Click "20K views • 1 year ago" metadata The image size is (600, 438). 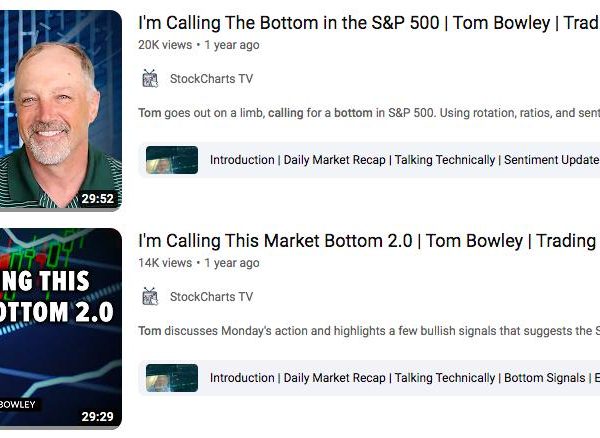(199, 45)
